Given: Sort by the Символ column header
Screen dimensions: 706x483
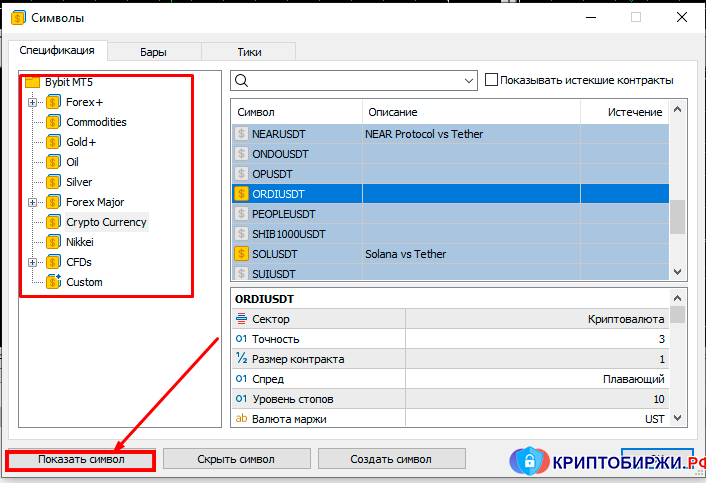Looking at the screenshot, I should point(297,112).
